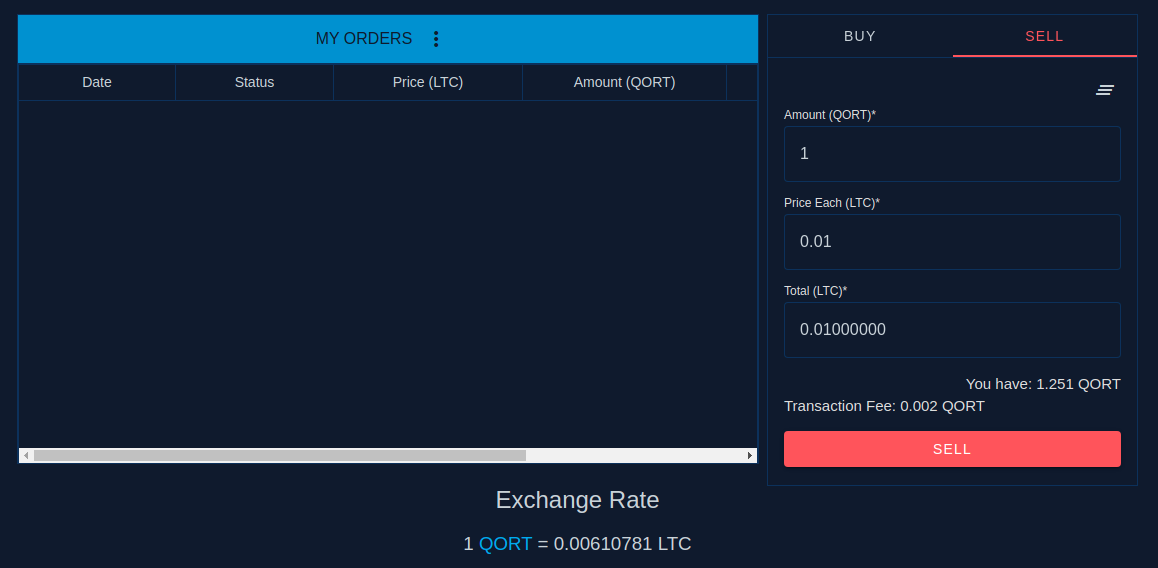The width and height of the screenshot is (1158, 568).
Task: Click the horizontal scrollbar thumb
Action: point(280,456)
